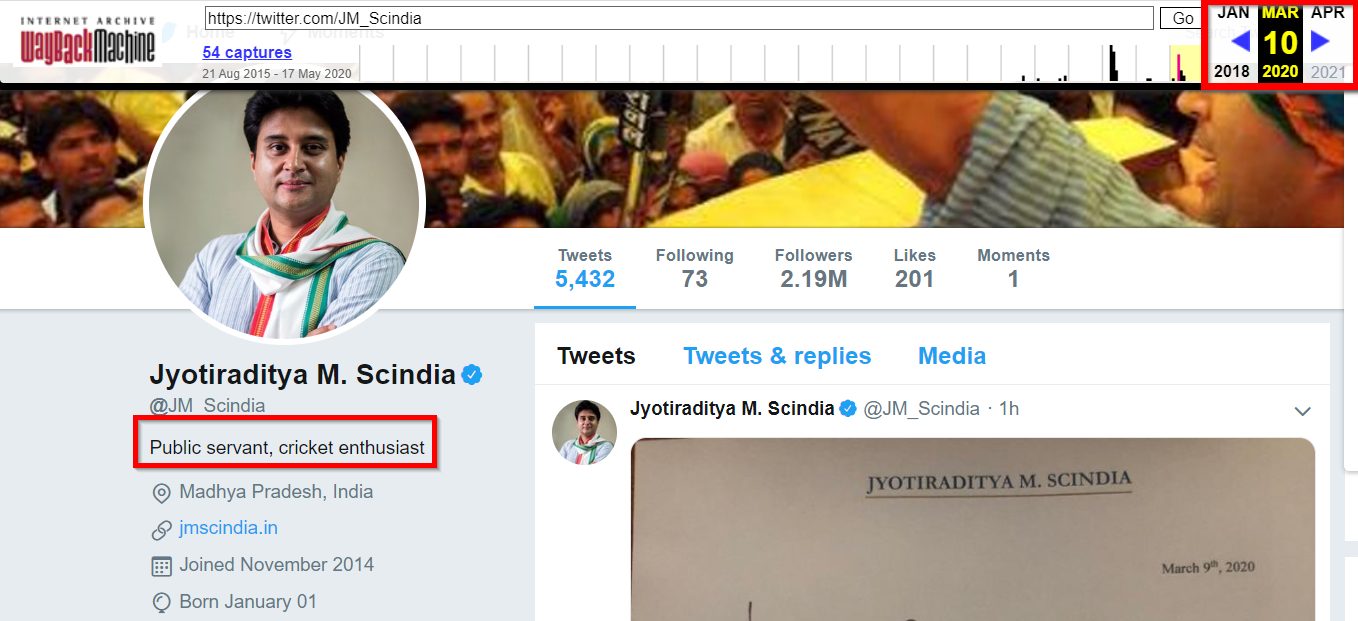1358x621 pixels.
Task: Switch to the Tweets & replies tab
Action: pyautogui.click(x=777, y=356)
